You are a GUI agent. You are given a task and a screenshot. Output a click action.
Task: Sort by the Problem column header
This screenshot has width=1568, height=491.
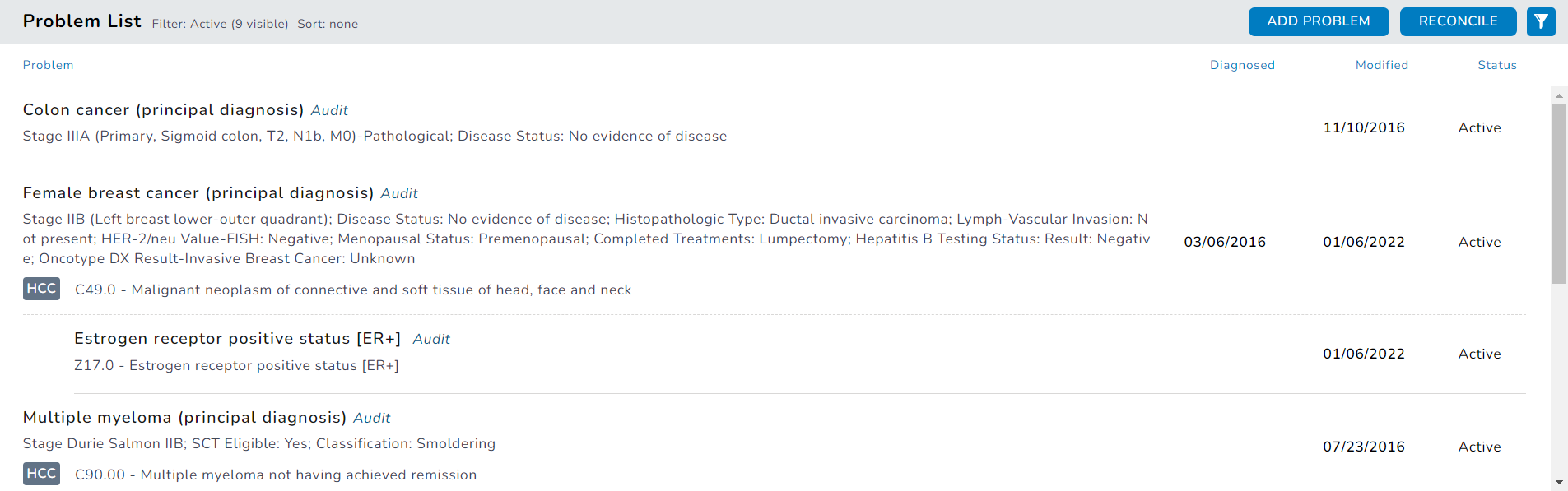click(48, 65)
